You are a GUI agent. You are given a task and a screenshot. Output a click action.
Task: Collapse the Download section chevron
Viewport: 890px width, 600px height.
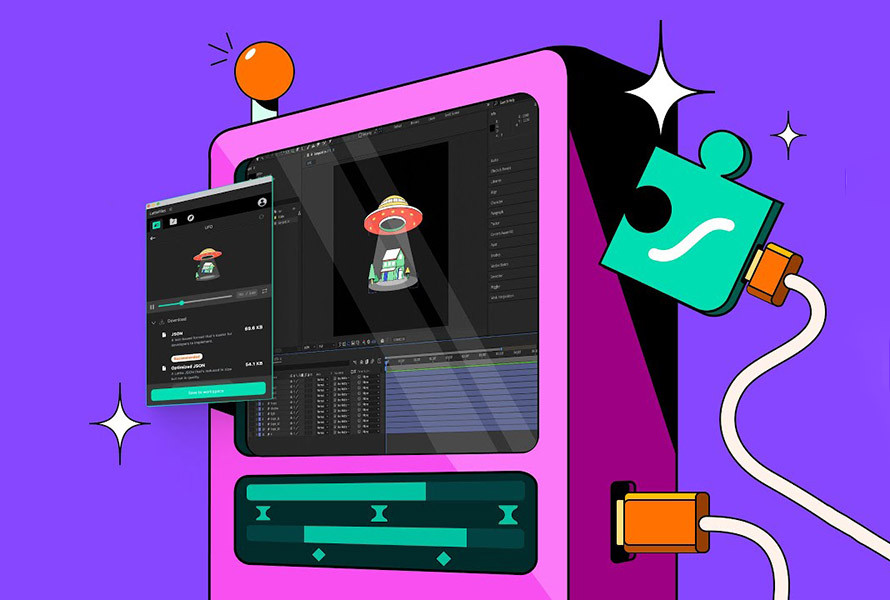point(153,322)
